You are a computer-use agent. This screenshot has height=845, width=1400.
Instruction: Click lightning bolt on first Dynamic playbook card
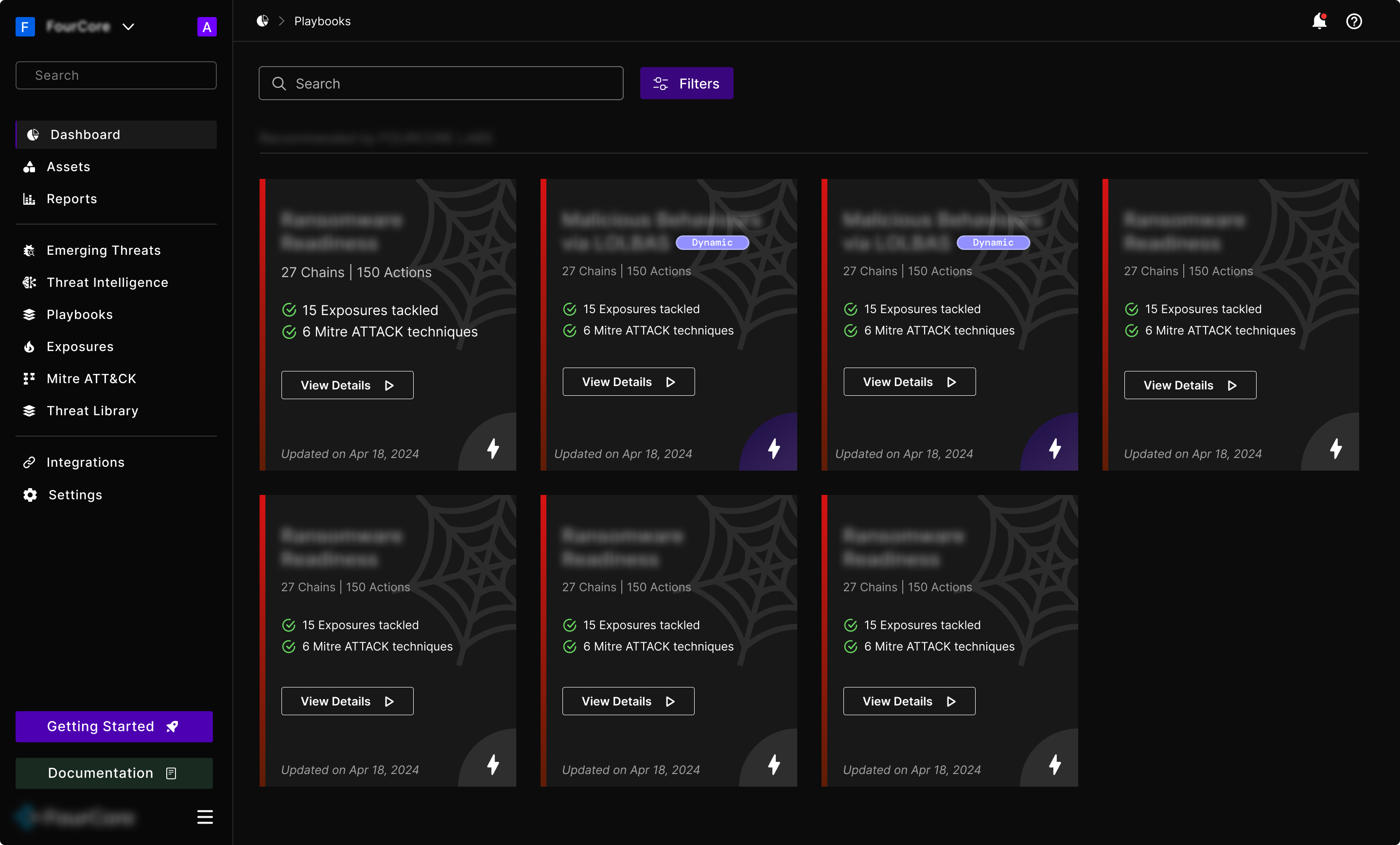click(x=774, y=448)
